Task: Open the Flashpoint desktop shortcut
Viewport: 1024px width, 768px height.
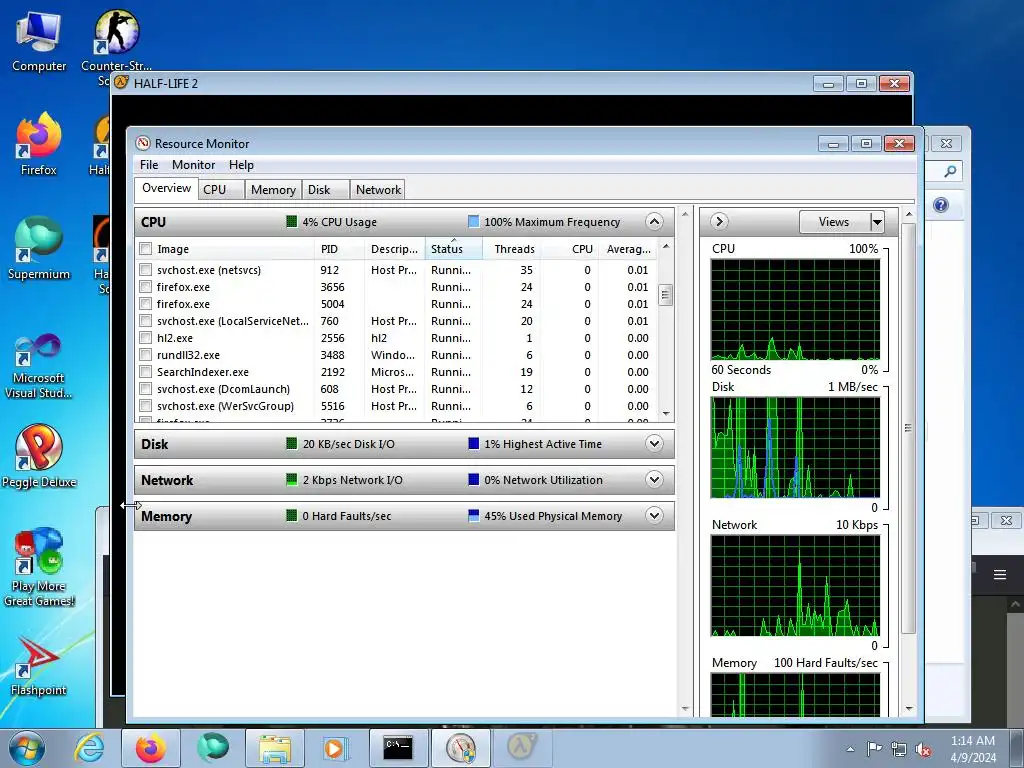Action: tap(39, 666)
